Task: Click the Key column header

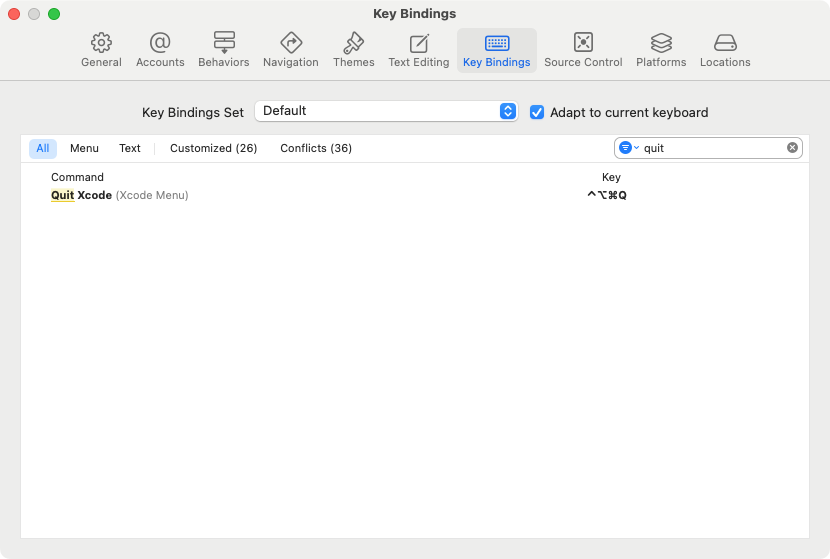Action: coord(611,177)
